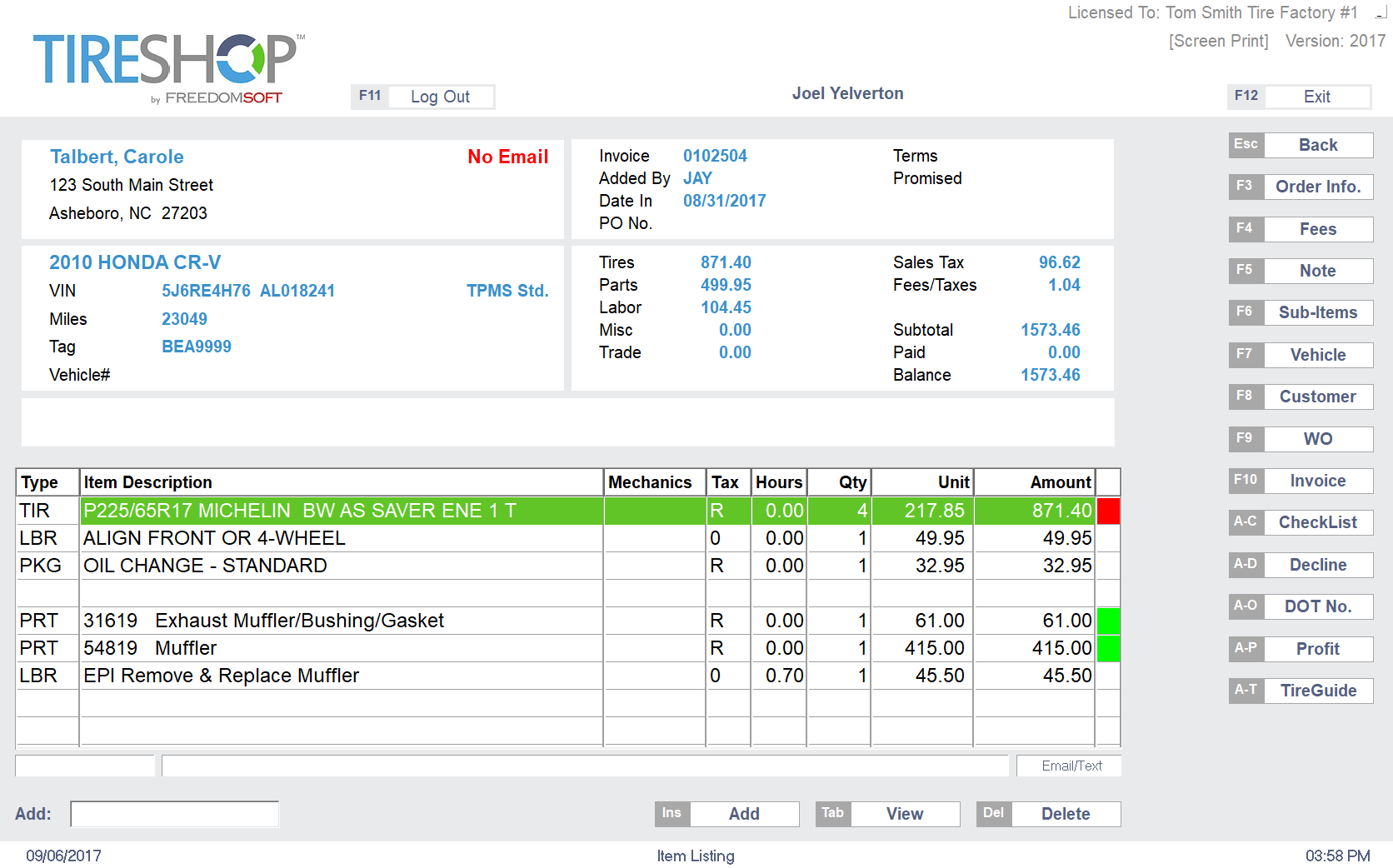
Task: Click the Log Out button
Action: coord(422,97)
